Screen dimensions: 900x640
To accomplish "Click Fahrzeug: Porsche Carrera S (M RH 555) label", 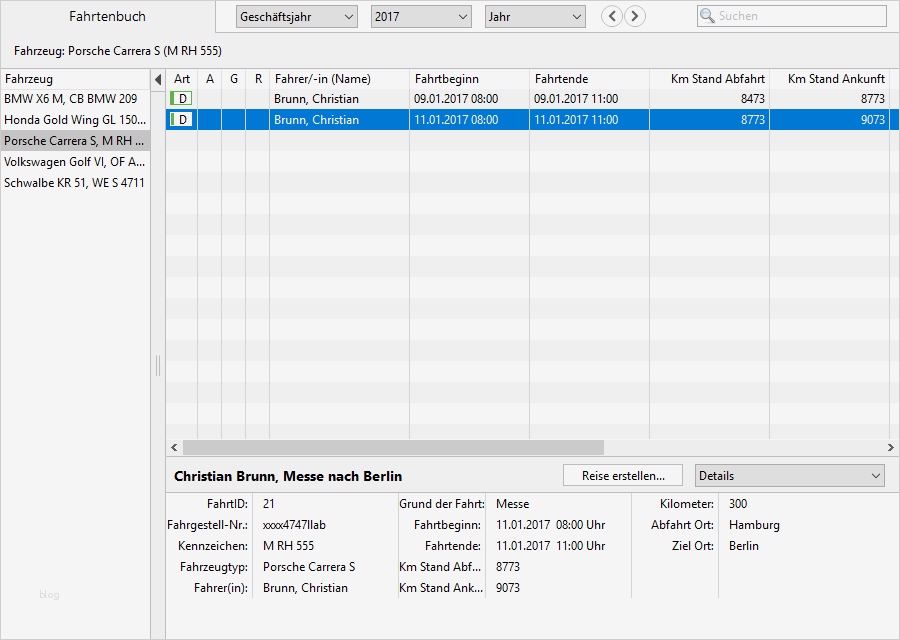I will (118, 51).
